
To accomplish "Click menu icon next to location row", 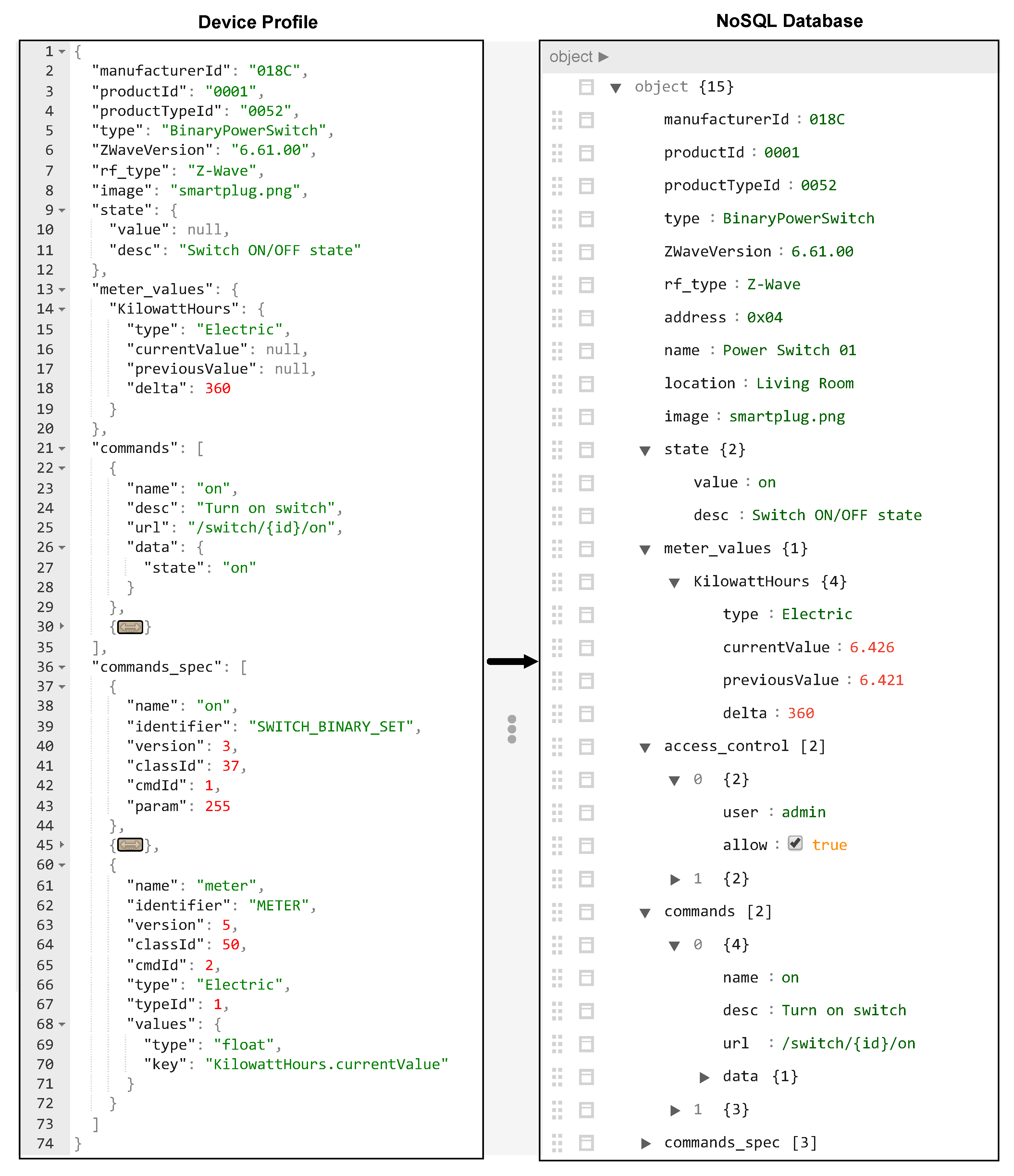I will [586, 384].
